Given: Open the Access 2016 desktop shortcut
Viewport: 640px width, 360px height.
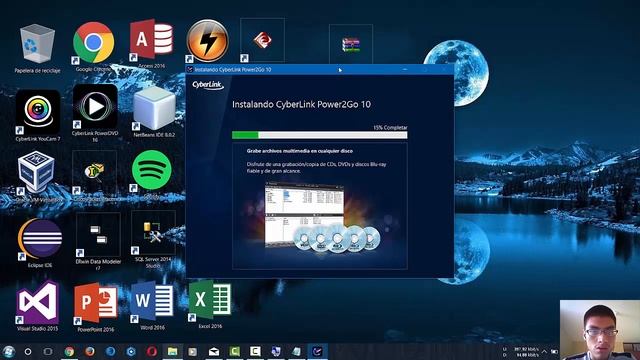Looking at the screenshot, I should pyautogui.click(x=151, y=40).
